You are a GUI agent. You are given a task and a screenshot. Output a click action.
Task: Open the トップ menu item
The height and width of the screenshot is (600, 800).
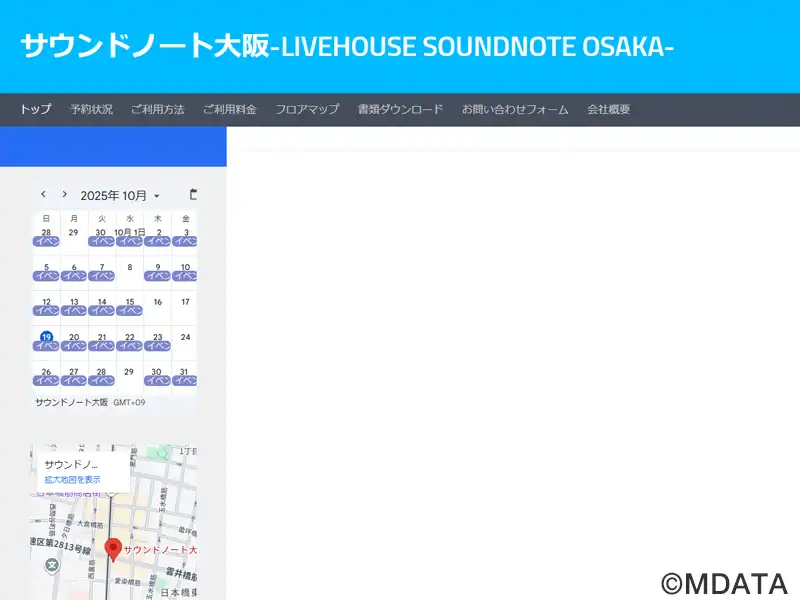[36, 110]
